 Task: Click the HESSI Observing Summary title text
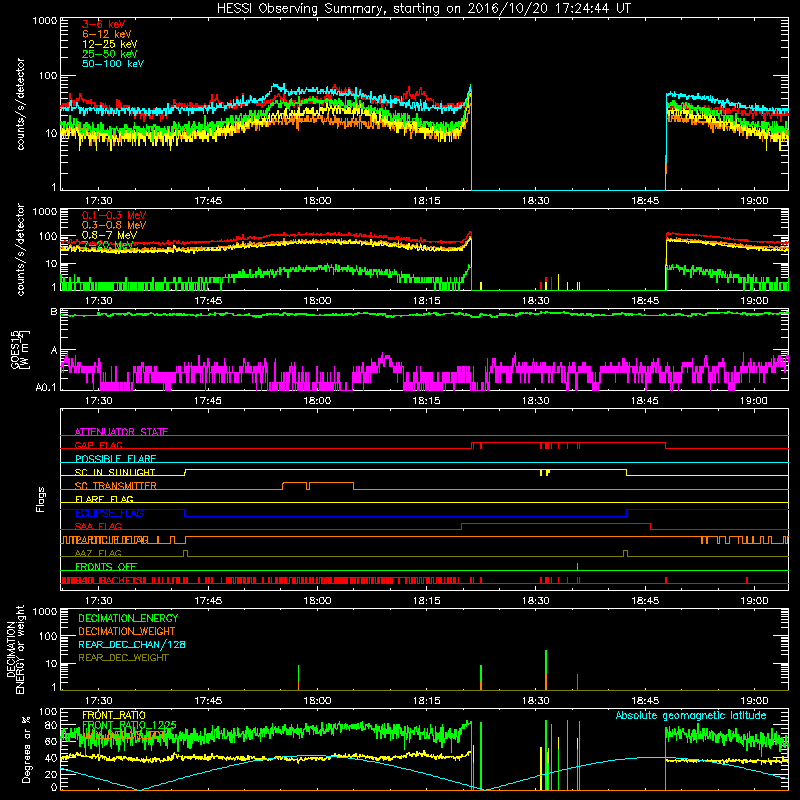click(x=423, y=9)
